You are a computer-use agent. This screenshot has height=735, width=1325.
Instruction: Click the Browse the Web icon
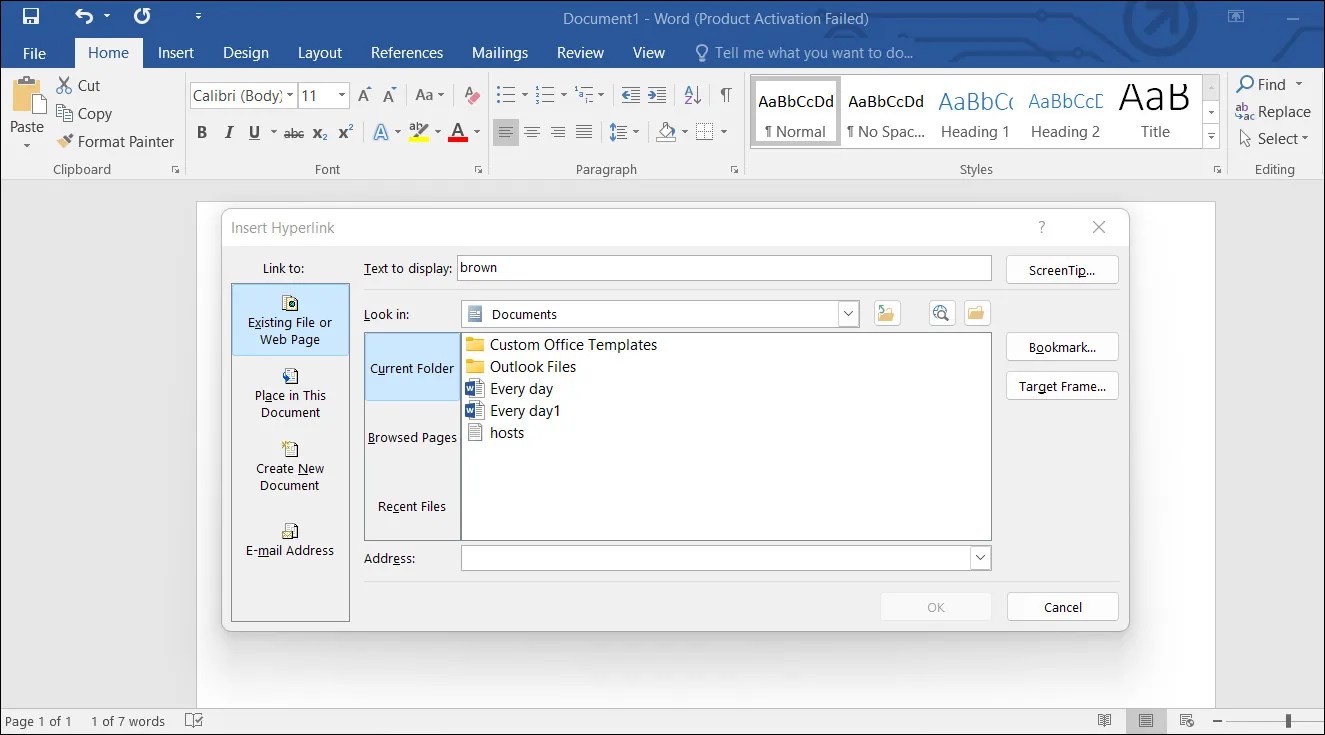tap(941, 313)
